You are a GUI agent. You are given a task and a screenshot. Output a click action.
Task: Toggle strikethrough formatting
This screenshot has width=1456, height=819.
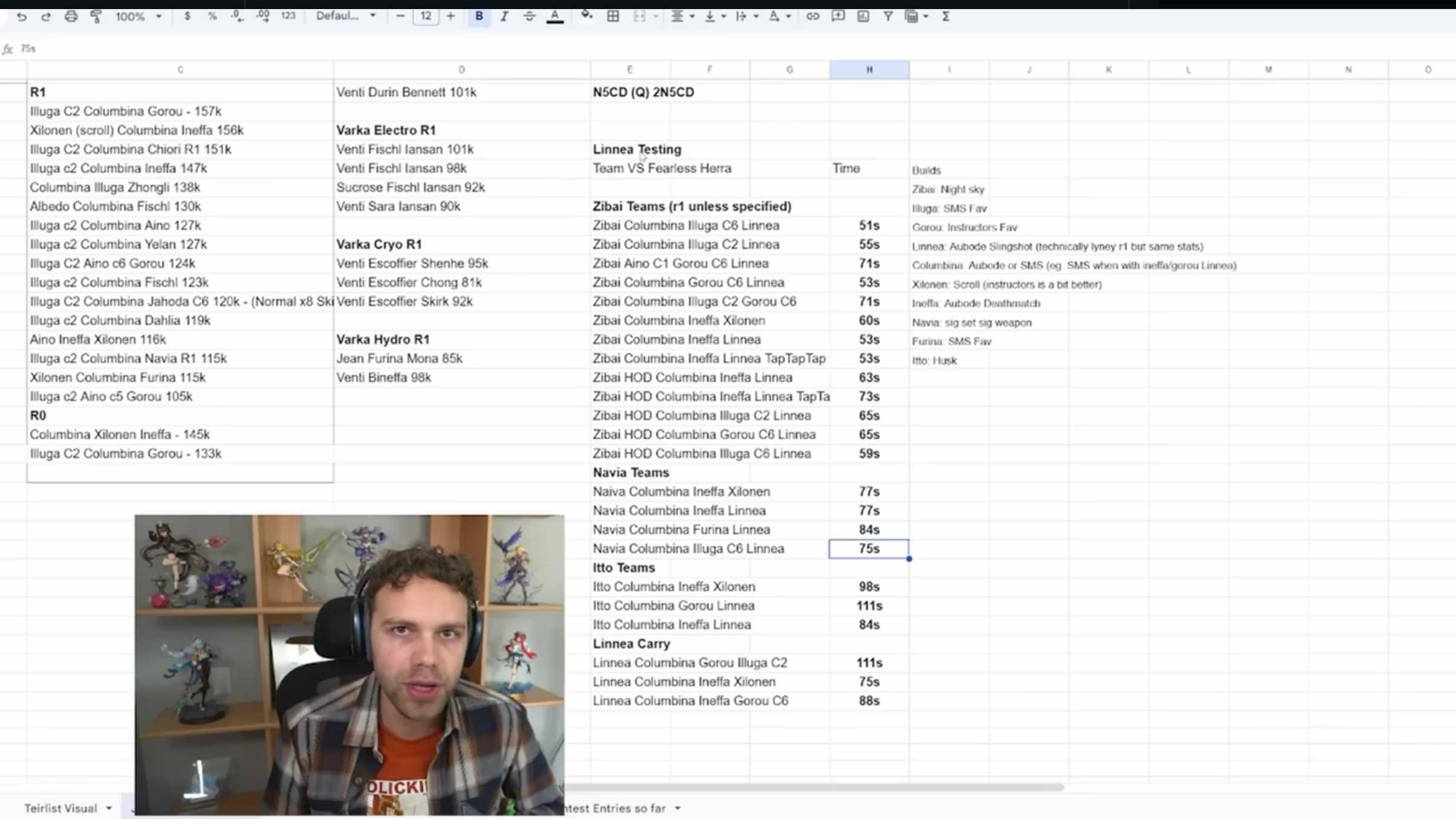[x=529, y=16]
